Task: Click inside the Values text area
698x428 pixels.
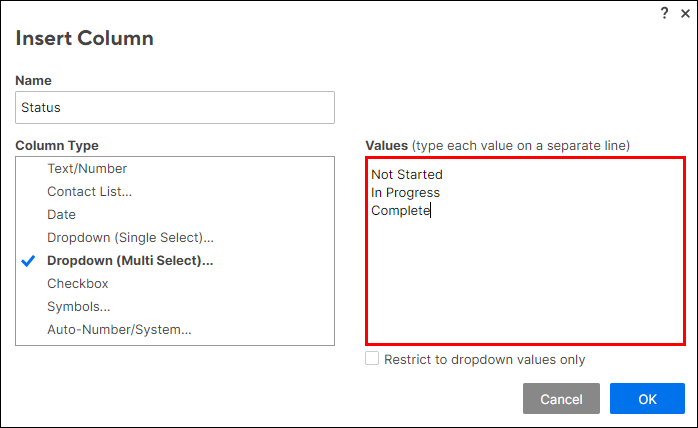Action: 525,280
